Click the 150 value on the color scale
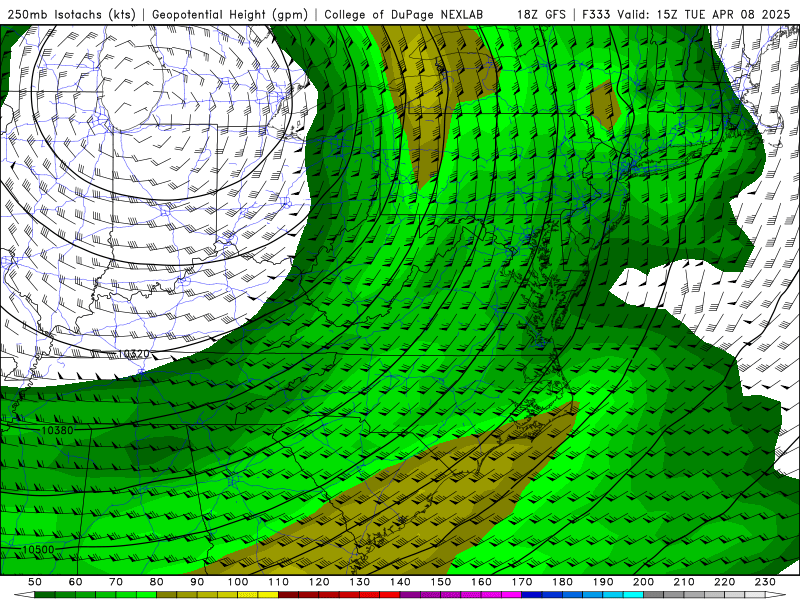The height and width of the screenshot is (600, 800). tap(441, 582)
